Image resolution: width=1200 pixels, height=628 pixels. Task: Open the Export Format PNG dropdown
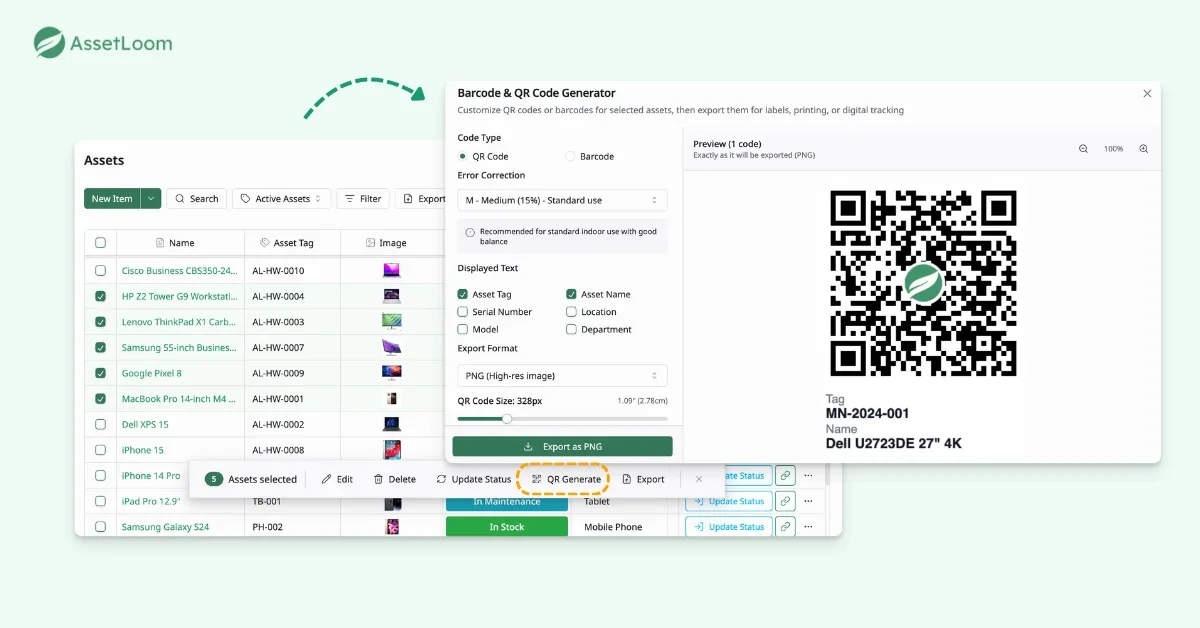(x=562, y=376)
